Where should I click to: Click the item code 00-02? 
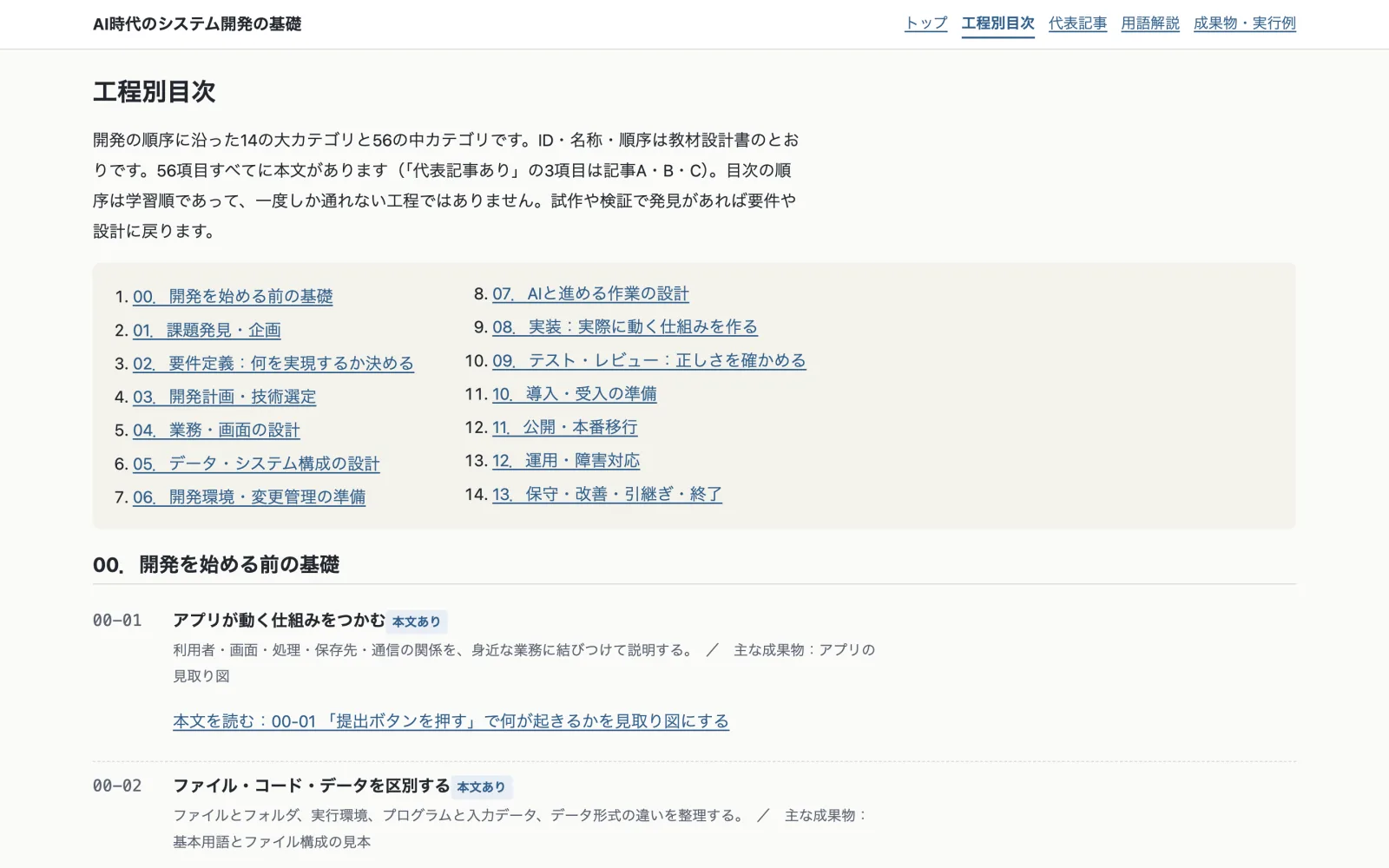point(117,786)
